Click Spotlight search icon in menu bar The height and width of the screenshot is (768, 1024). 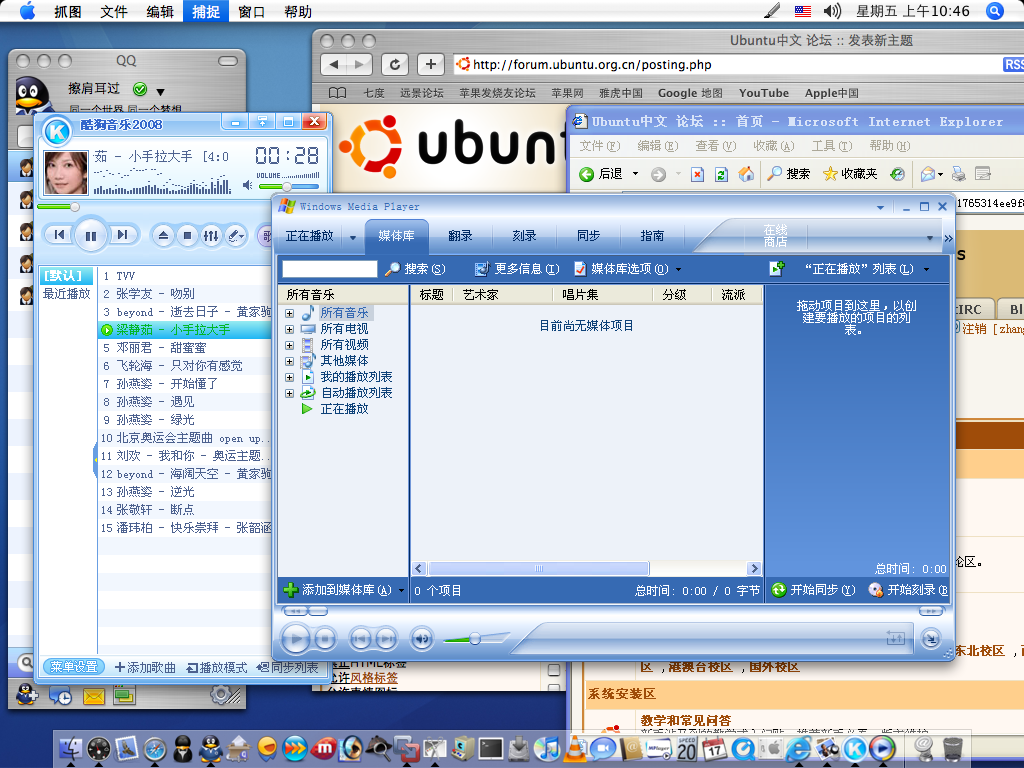click(995, 11)
